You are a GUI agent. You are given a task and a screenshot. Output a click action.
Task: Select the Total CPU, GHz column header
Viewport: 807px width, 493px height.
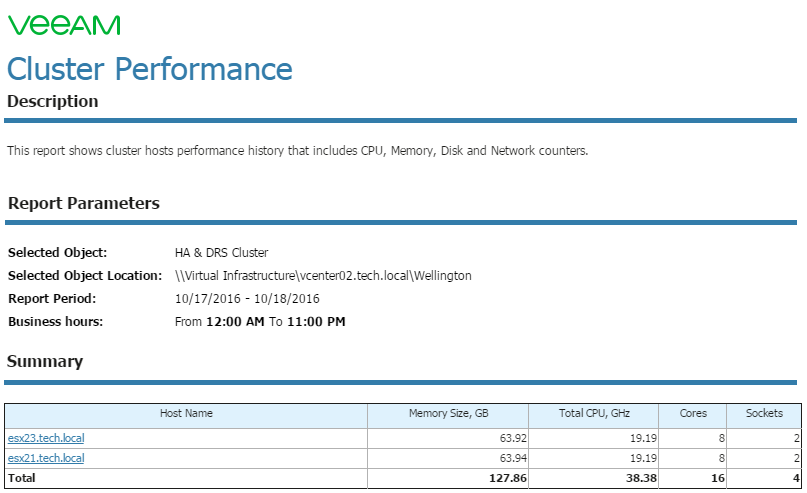tap(594, 413)
